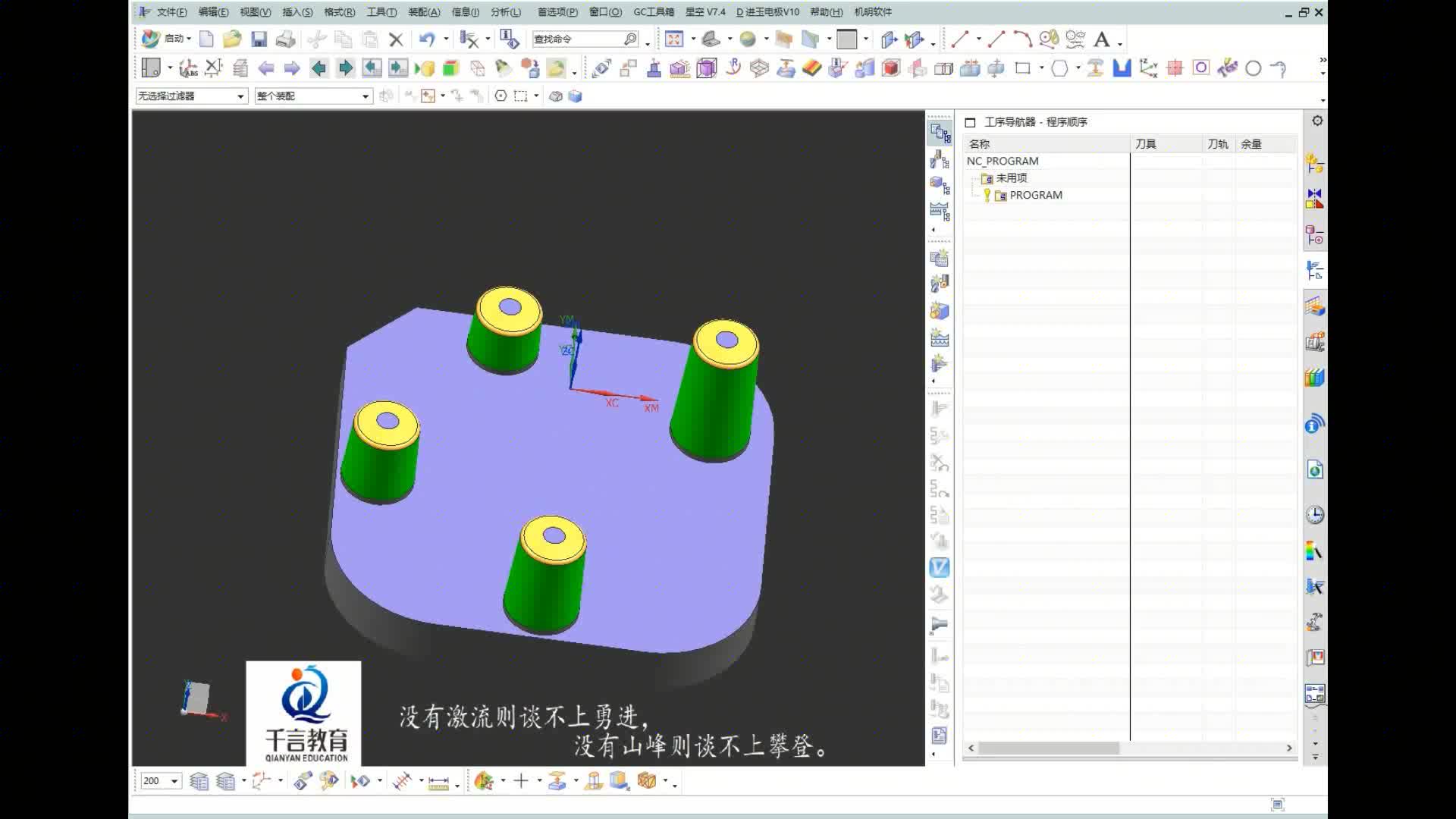Open the 帮助(H) menu

tap(827, 12)
